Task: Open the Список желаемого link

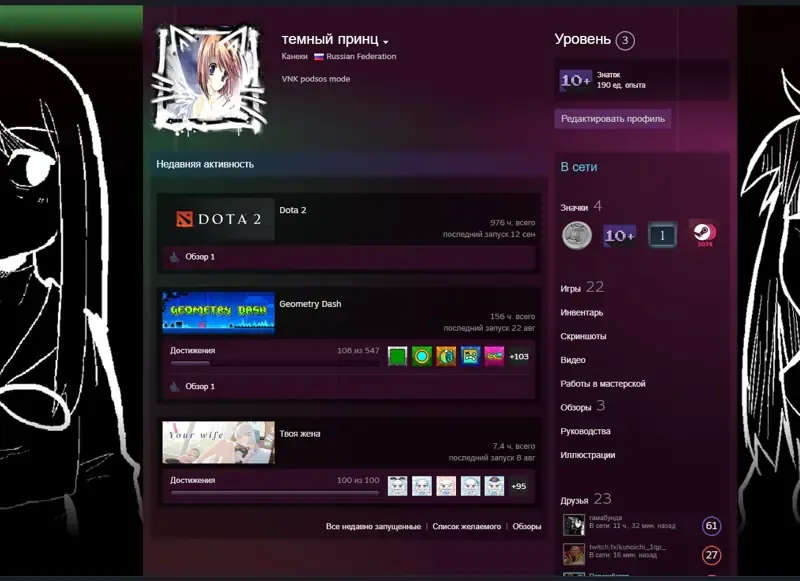Action: point(467,526)
